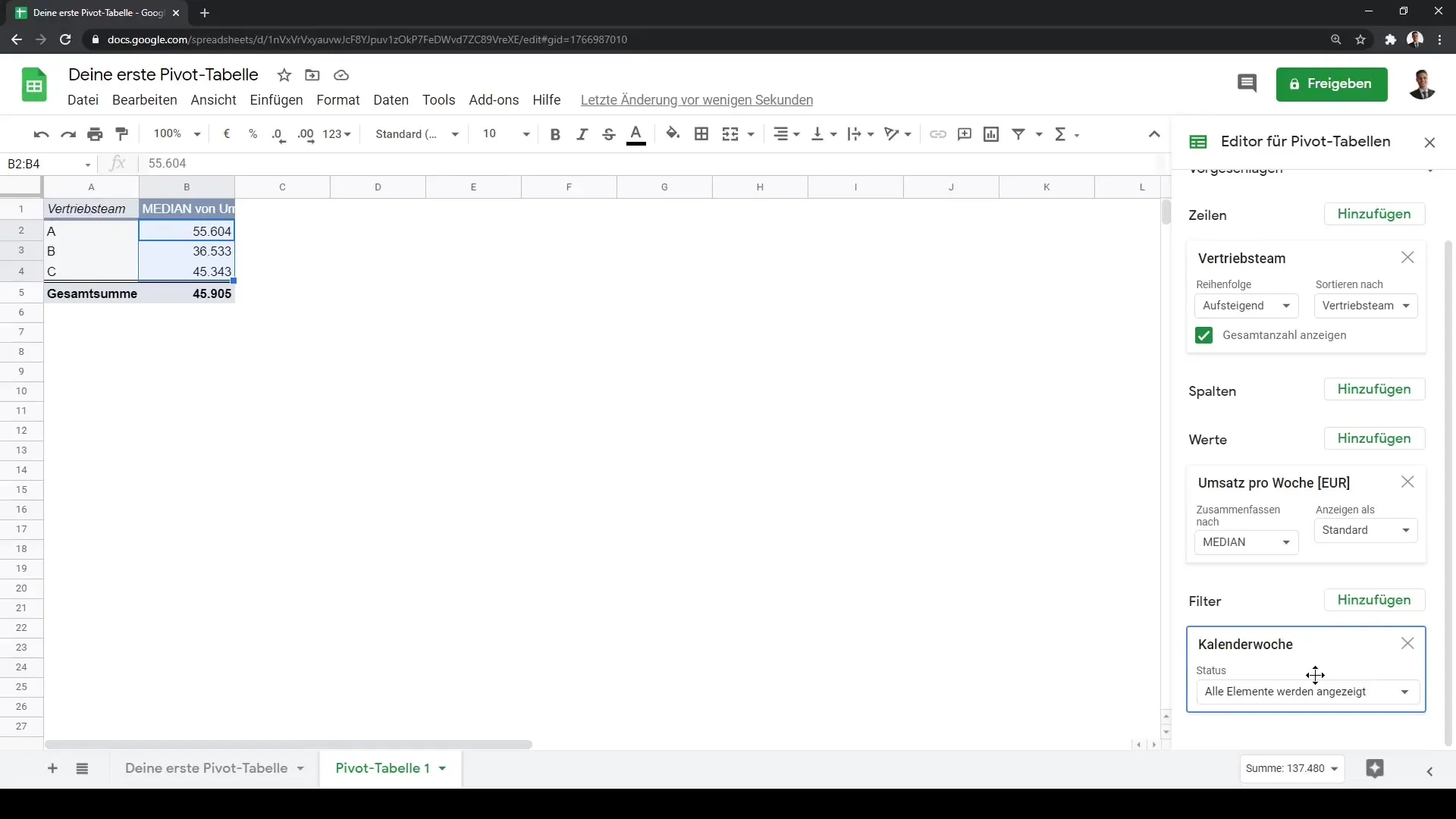1456x819 pixels.
Task: Open the Datei menu
Action: [83, 100]
